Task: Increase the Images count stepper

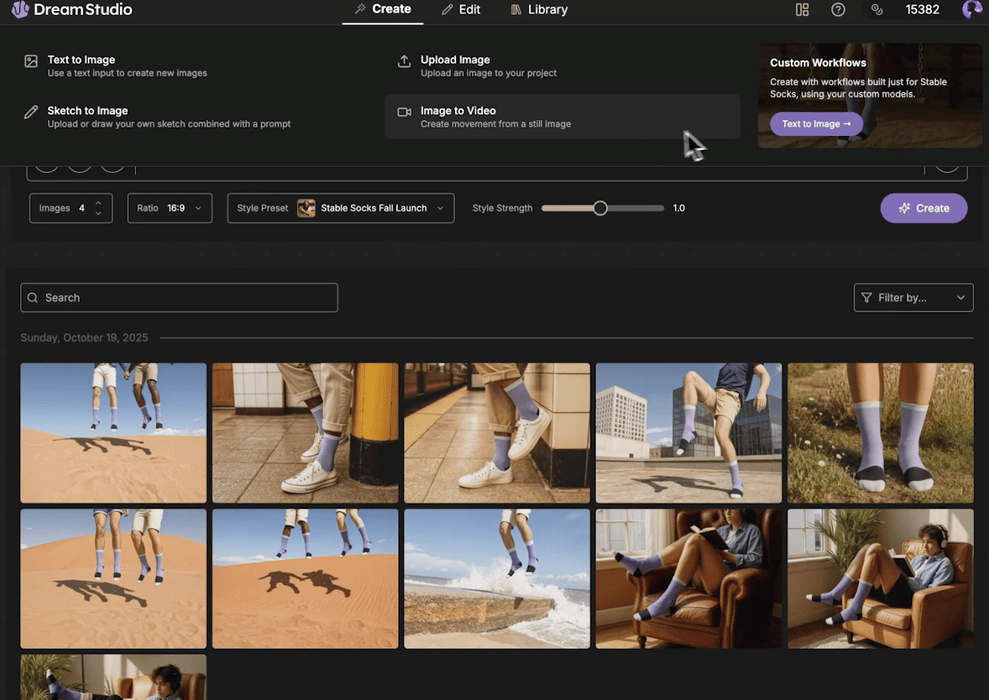Action: (x=98, y=203)
